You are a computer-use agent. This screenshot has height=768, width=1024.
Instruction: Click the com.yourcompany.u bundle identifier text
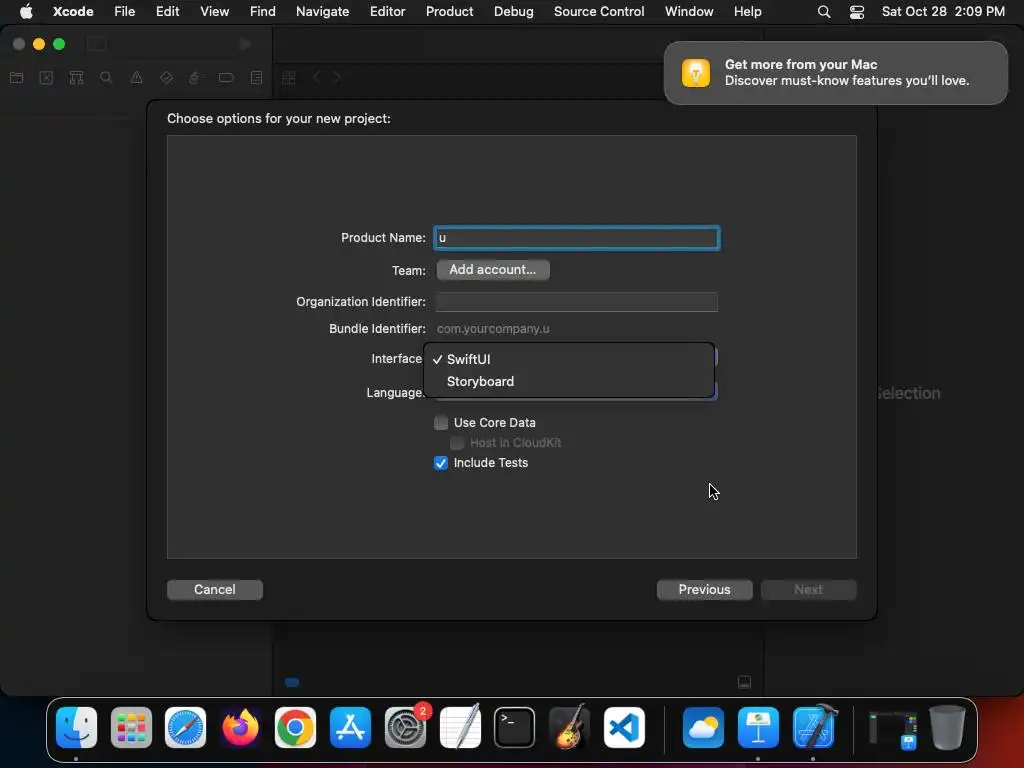493,328
